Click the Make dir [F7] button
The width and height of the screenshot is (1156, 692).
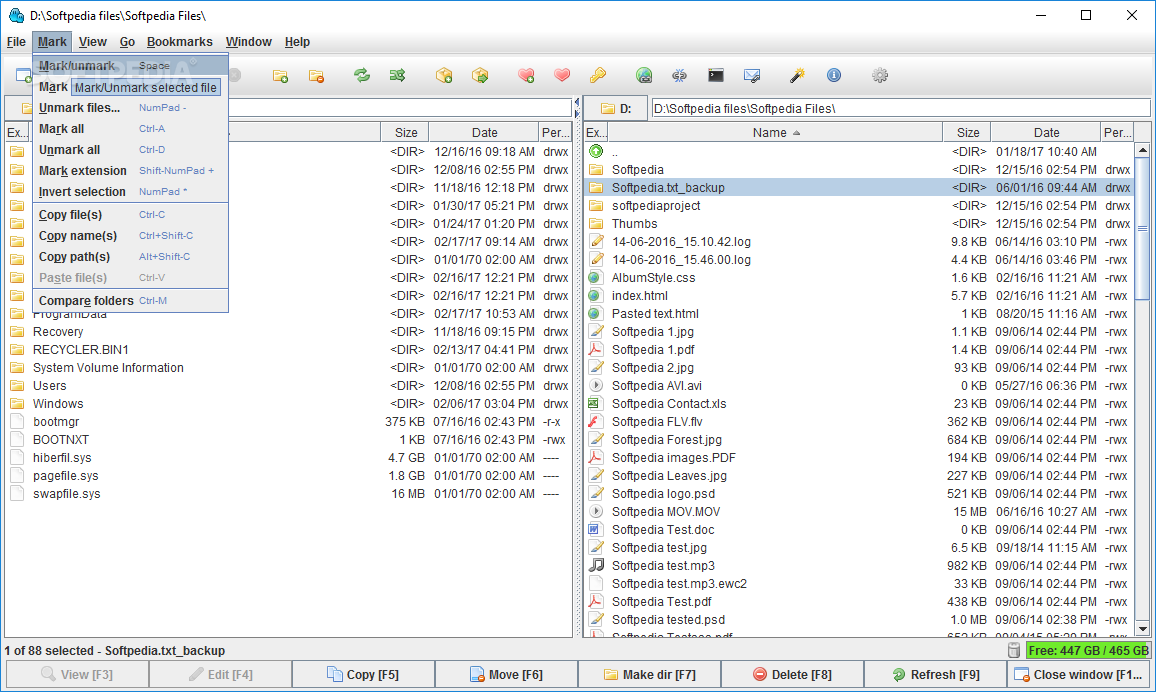click(649, 674)
